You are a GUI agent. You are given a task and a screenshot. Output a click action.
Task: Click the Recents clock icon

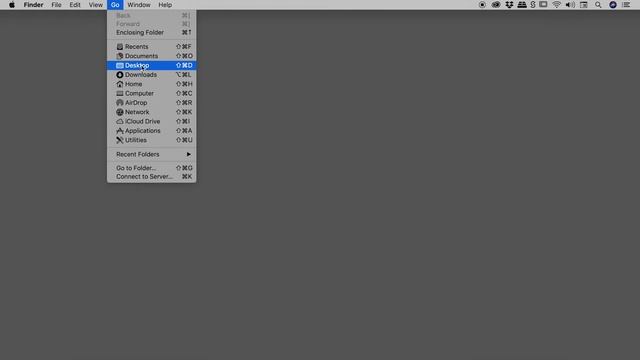[x=120, y=47]
